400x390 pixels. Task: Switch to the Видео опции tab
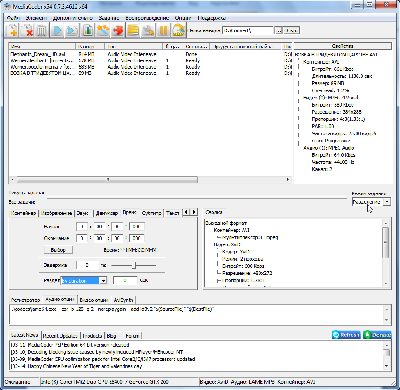point(94,300)
